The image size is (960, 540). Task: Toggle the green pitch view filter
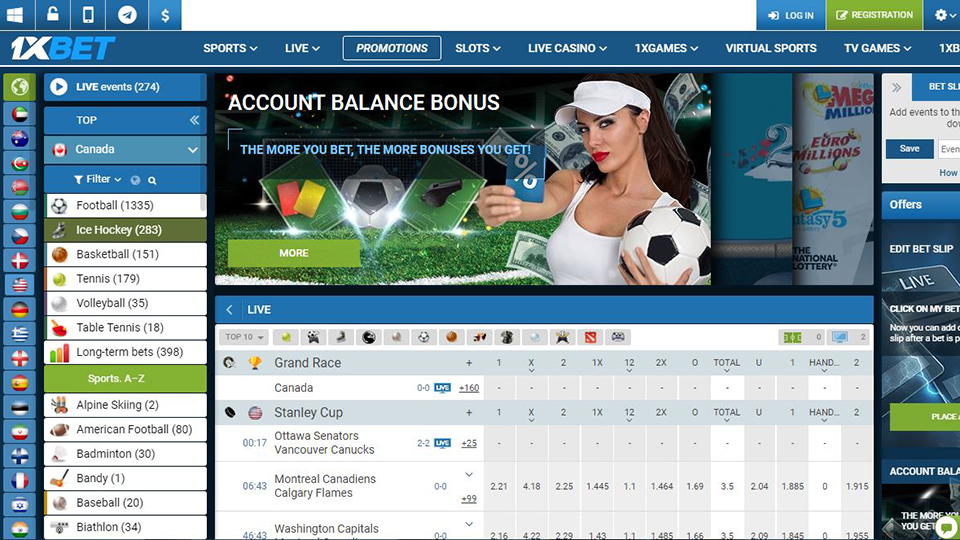point(801,337)
